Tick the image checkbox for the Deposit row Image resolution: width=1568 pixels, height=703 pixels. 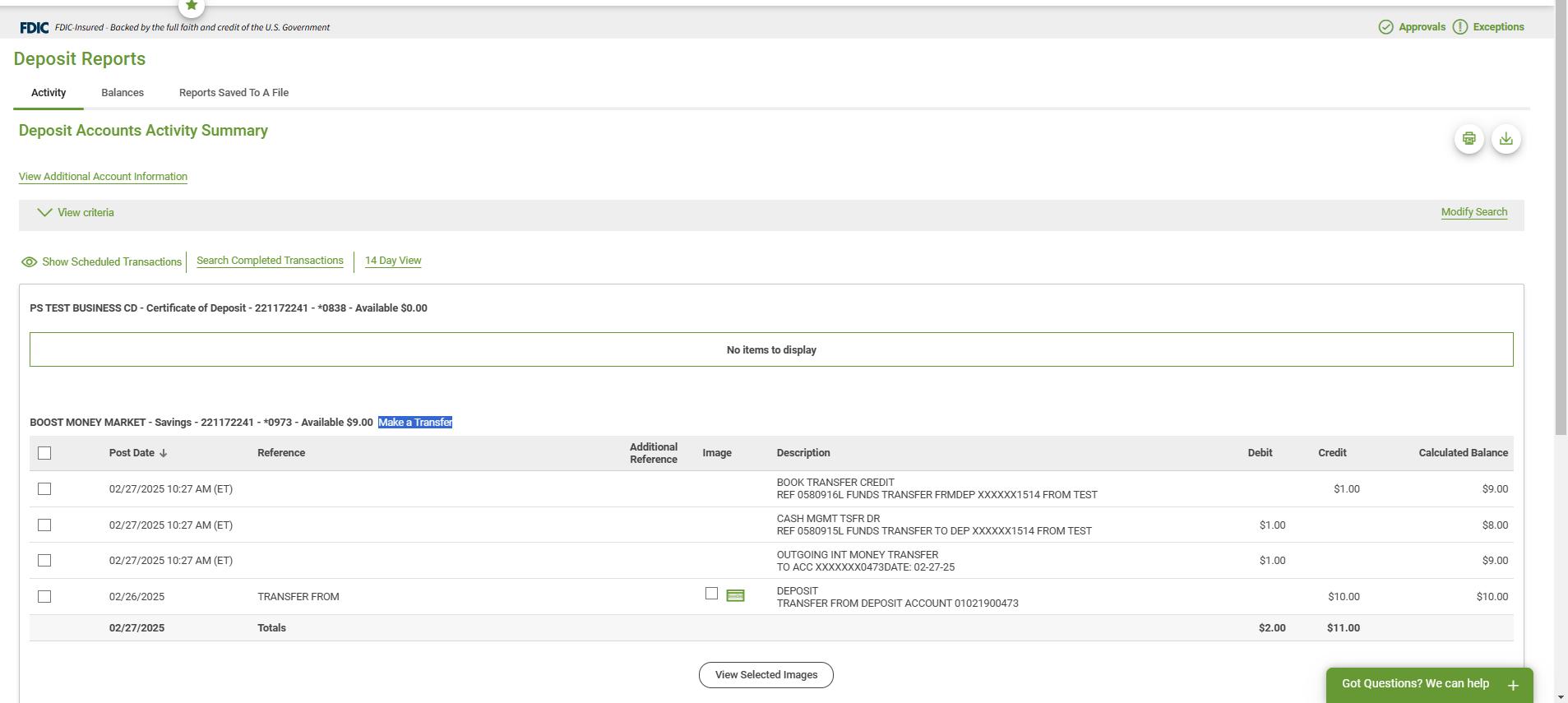tap(711, 594)
